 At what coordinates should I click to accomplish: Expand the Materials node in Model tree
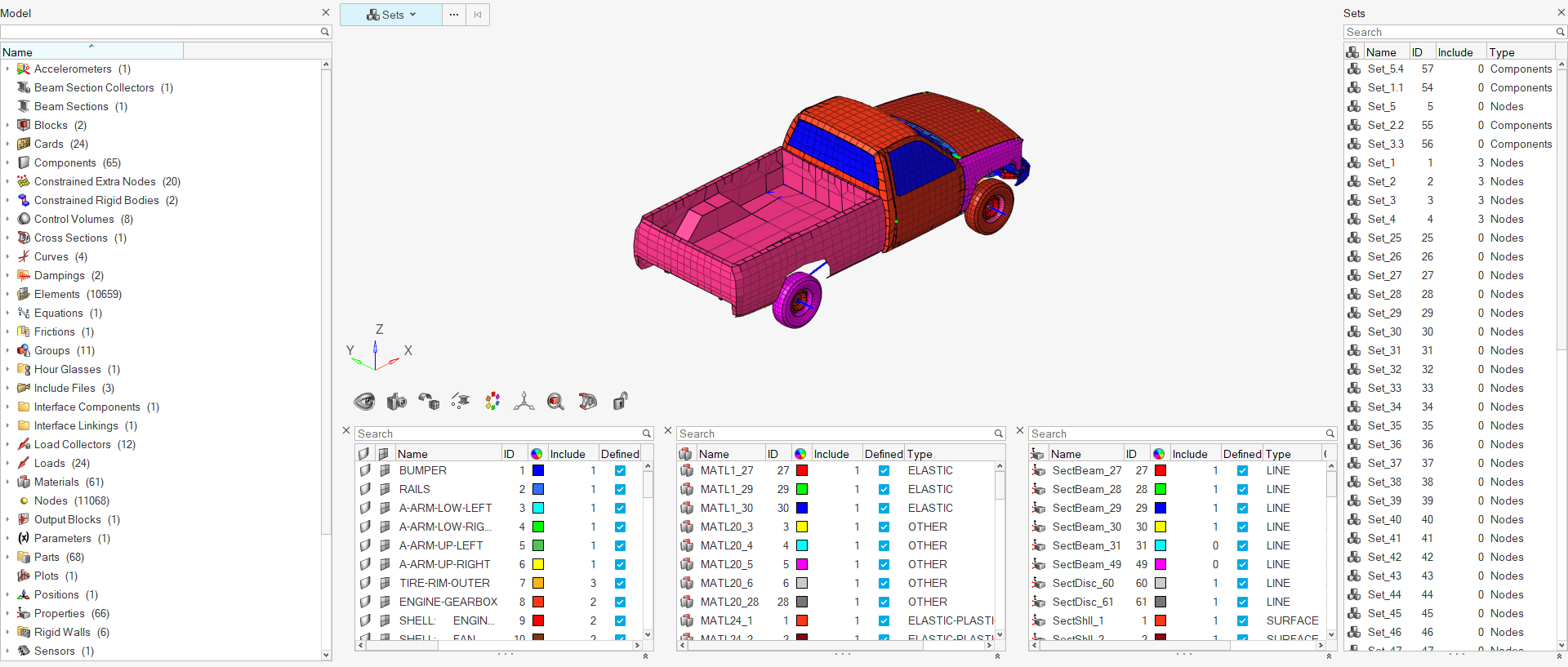7,482
